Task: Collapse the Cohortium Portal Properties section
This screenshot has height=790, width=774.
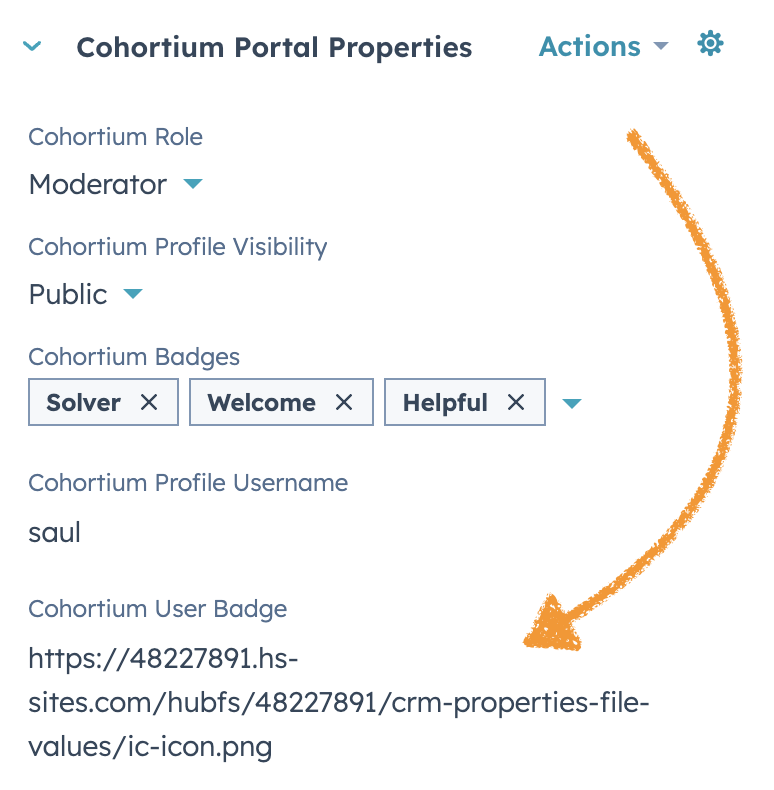Action: pyautogui.click(x=32, y=46)
